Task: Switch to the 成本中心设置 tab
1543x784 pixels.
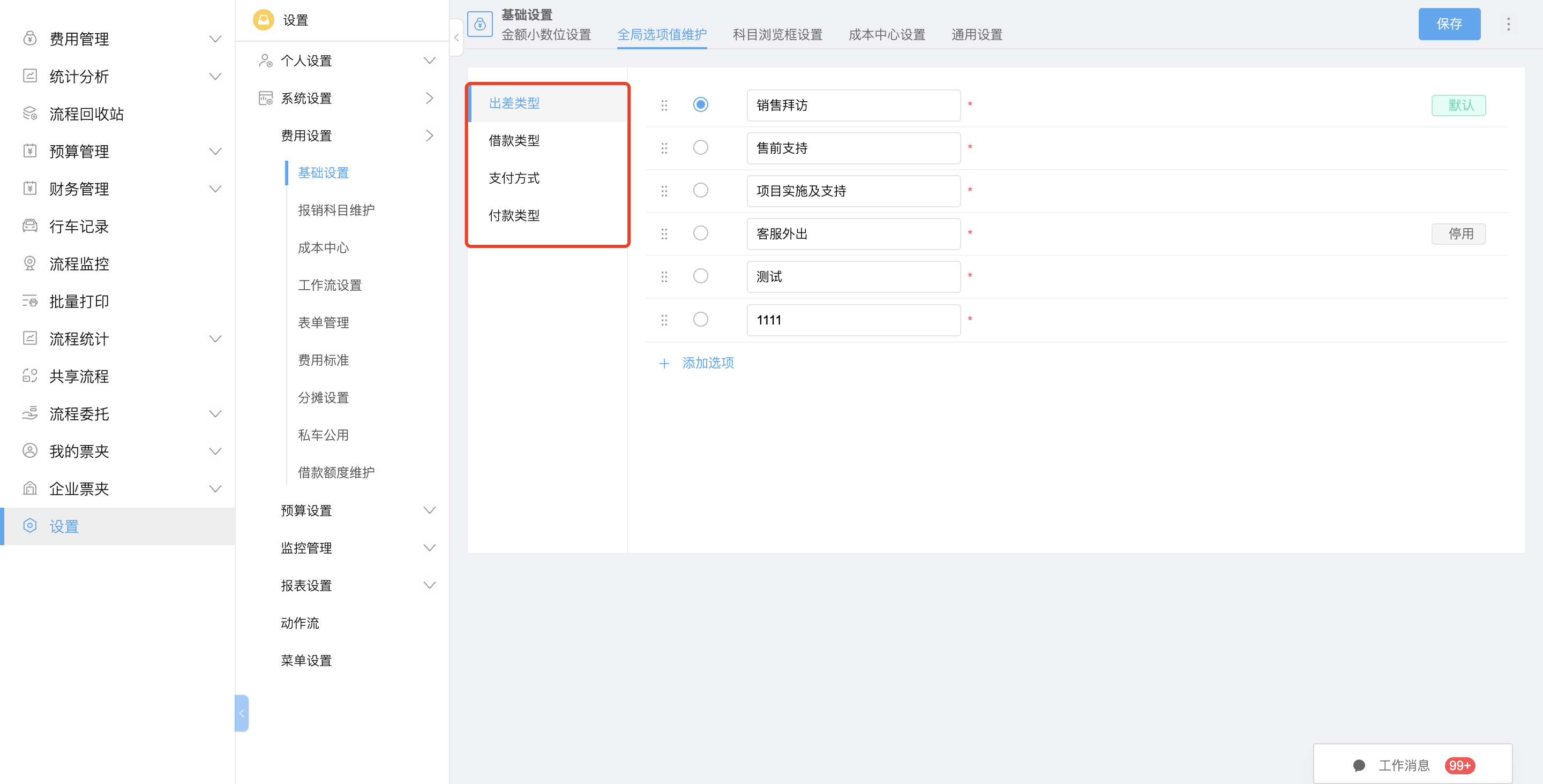Action: click(887, 35)
